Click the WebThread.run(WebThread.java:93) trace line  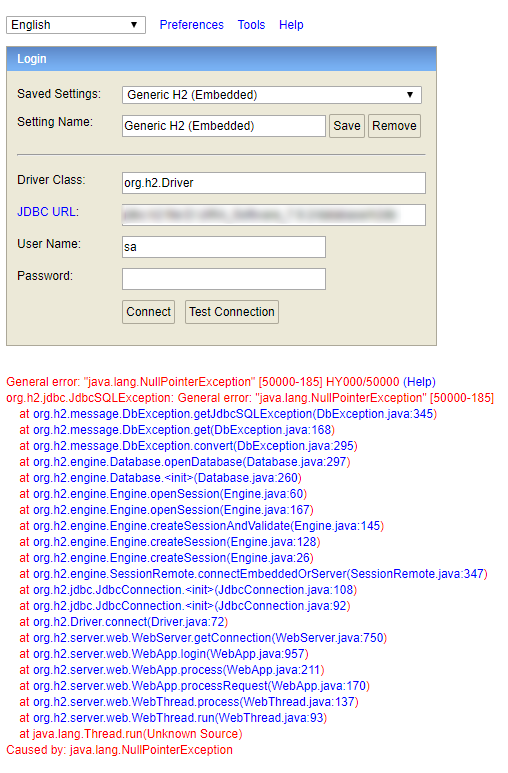173,717
